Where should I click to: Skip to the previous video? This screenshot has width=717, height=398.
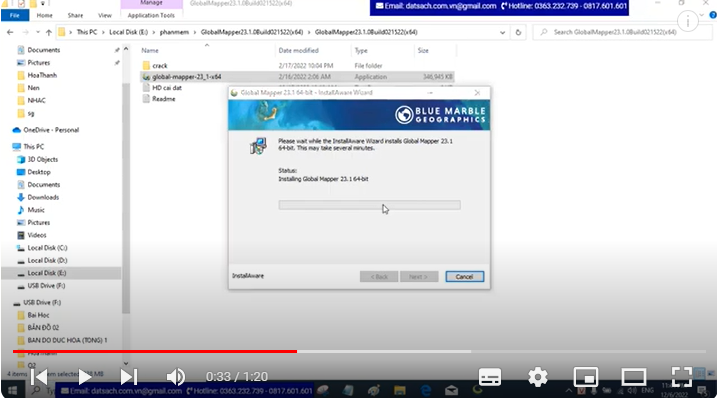coord(39,377)
